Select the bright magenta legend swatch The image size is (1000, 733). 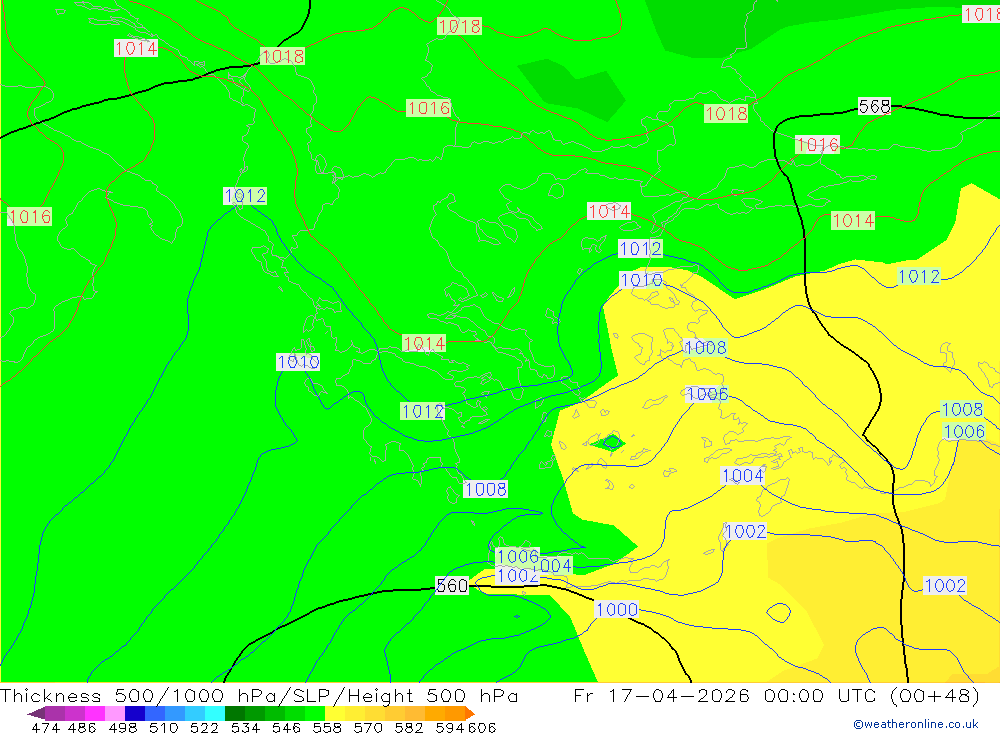tap(95, 713)
